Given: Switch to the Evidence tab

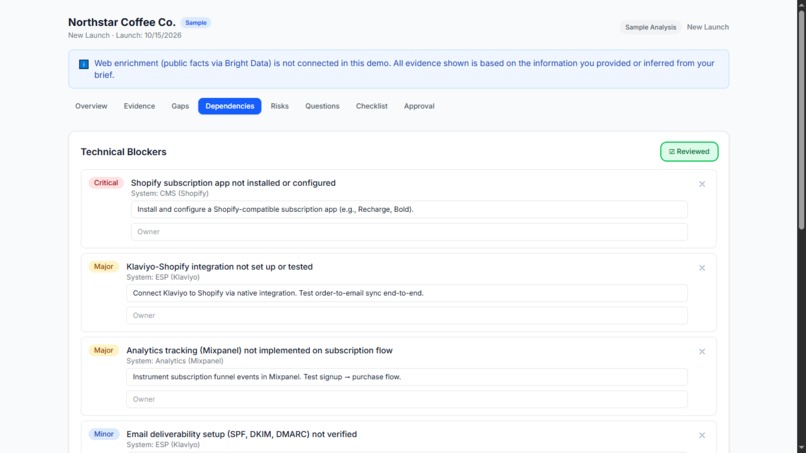Looking at the screenshot, I should point(139,106).
